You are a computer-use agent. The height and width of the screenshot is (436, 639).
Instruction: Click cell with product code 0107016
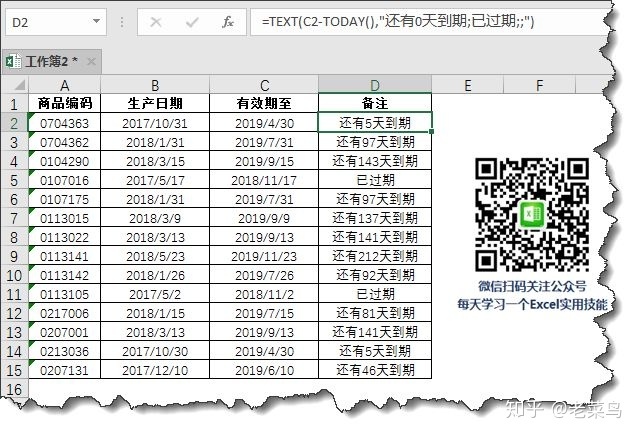coord(64,180)
